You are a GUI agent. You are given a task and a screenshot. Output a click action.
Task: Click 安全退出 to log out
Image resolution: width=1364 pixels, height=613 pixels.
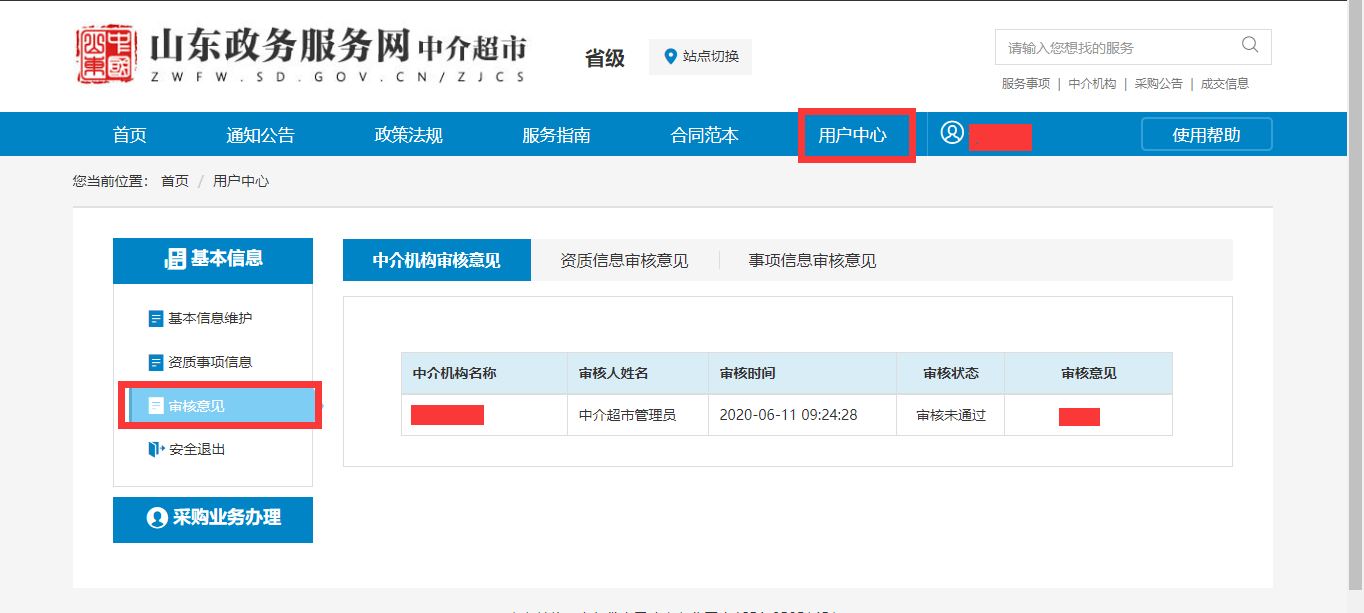click(197, 450)
